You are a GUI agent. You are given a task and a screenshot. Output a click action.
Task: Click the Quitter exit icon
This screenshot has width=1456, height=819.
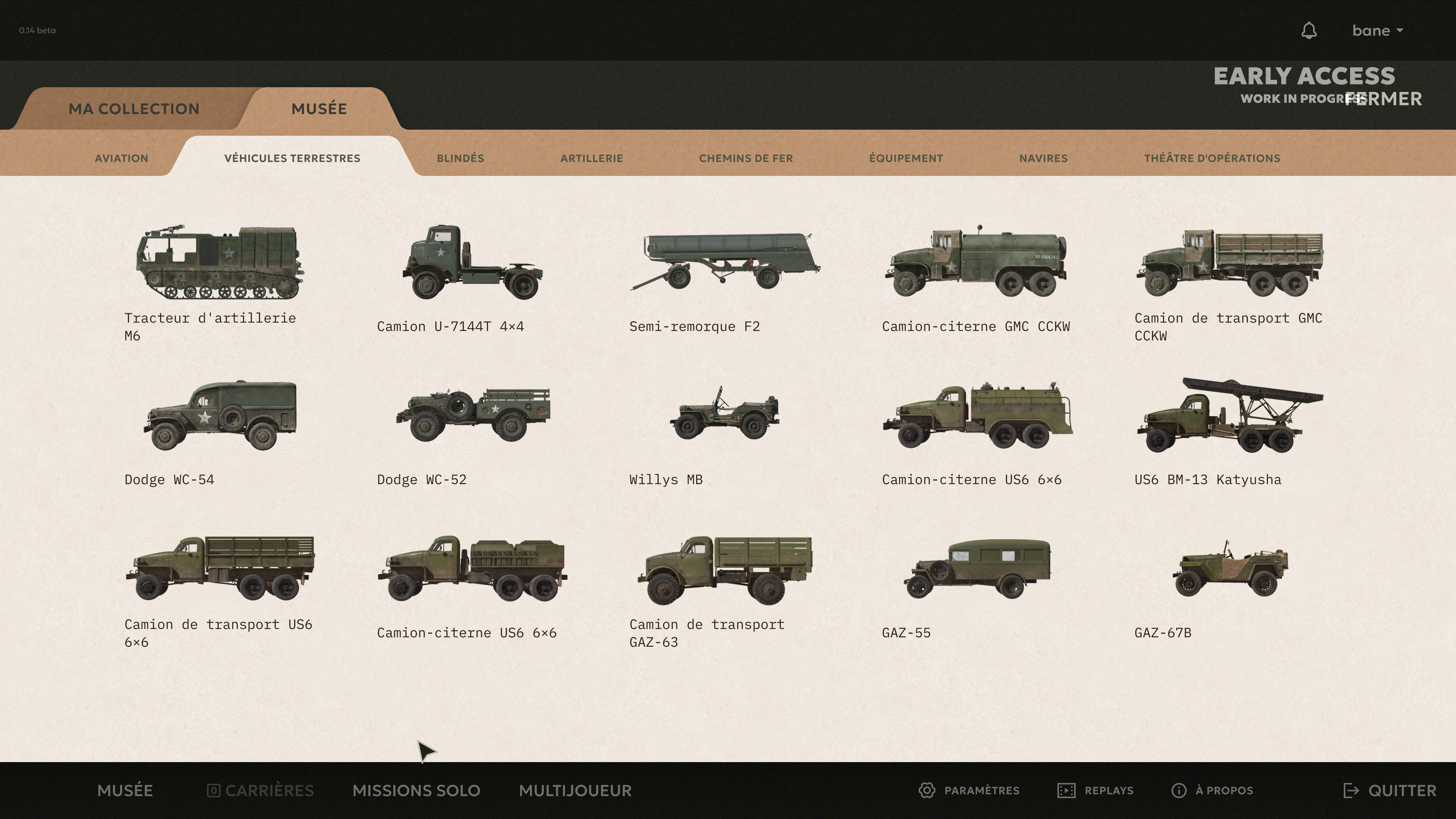1351,790
